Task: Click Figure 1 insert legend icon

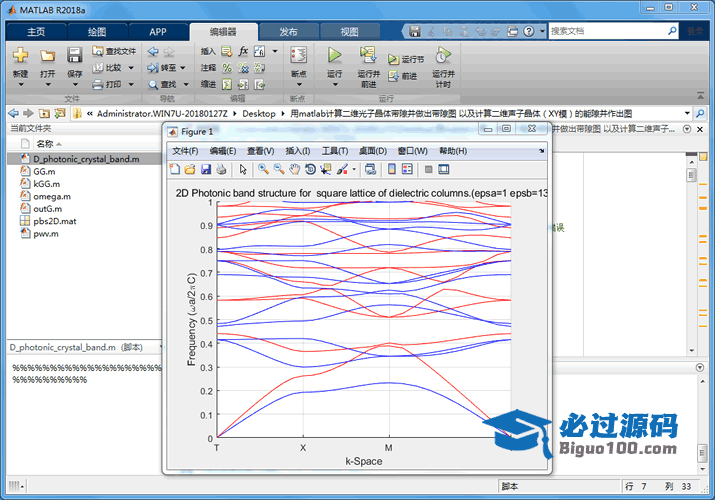Action: (407, 170)
